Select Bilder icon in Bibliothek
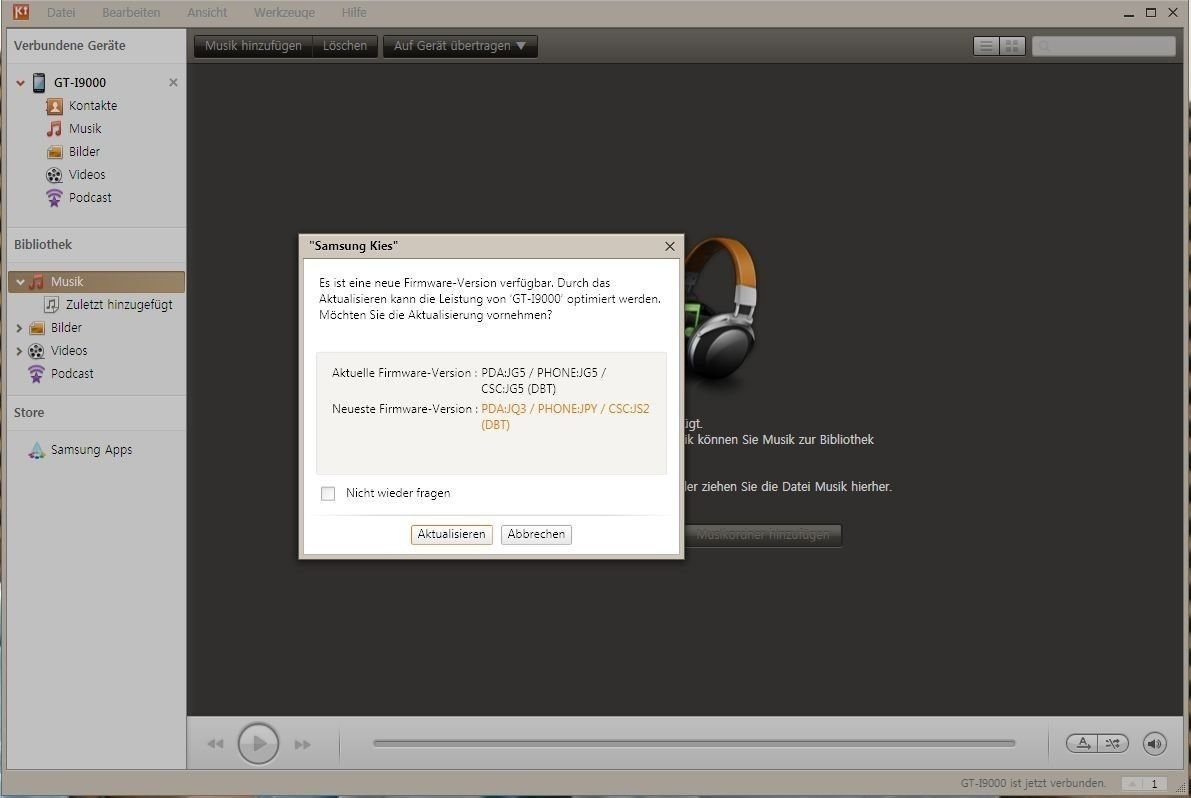The height and width of the screenshot is (798, 1191). [36, 328]
